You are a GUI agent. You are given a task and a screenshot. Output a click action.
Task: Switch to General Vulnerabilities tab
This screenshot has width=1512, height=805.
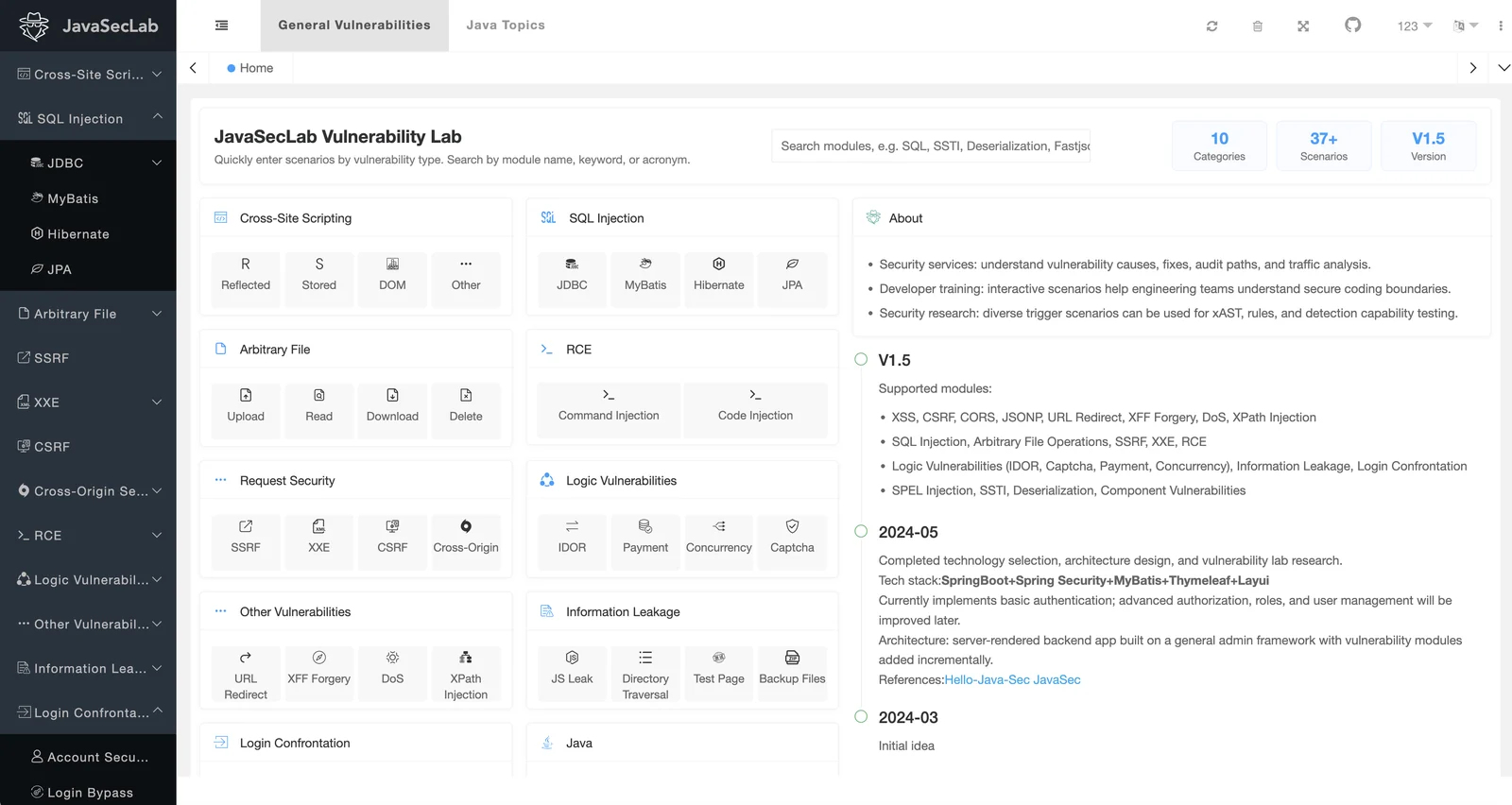tap(354, 26)
